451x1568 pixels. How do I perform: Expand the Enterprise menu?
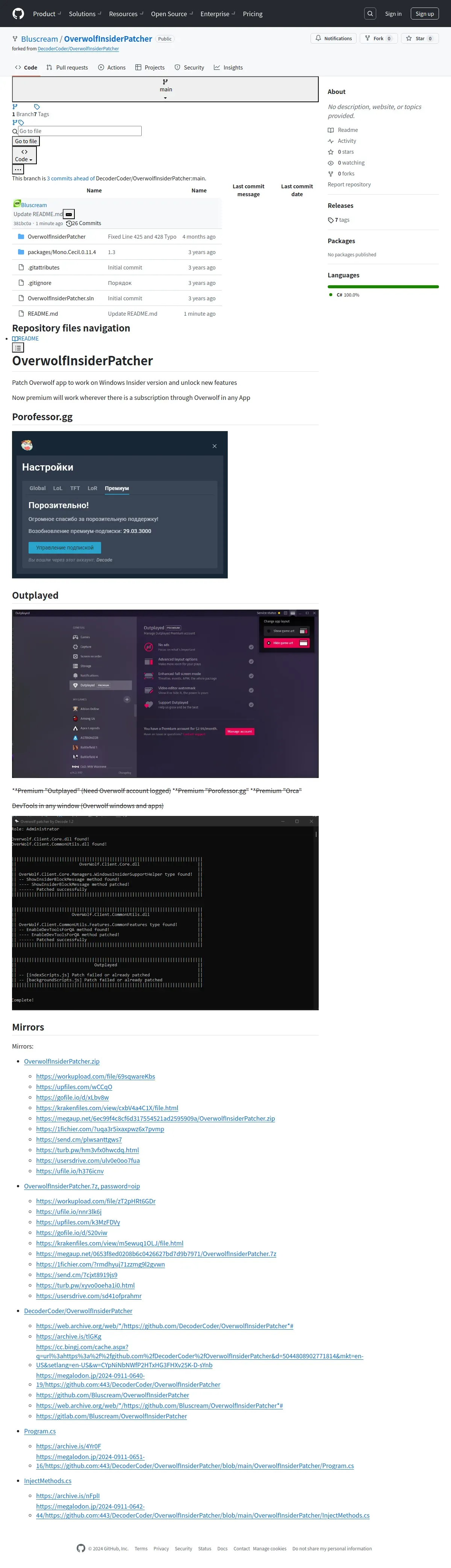[217, 14]
